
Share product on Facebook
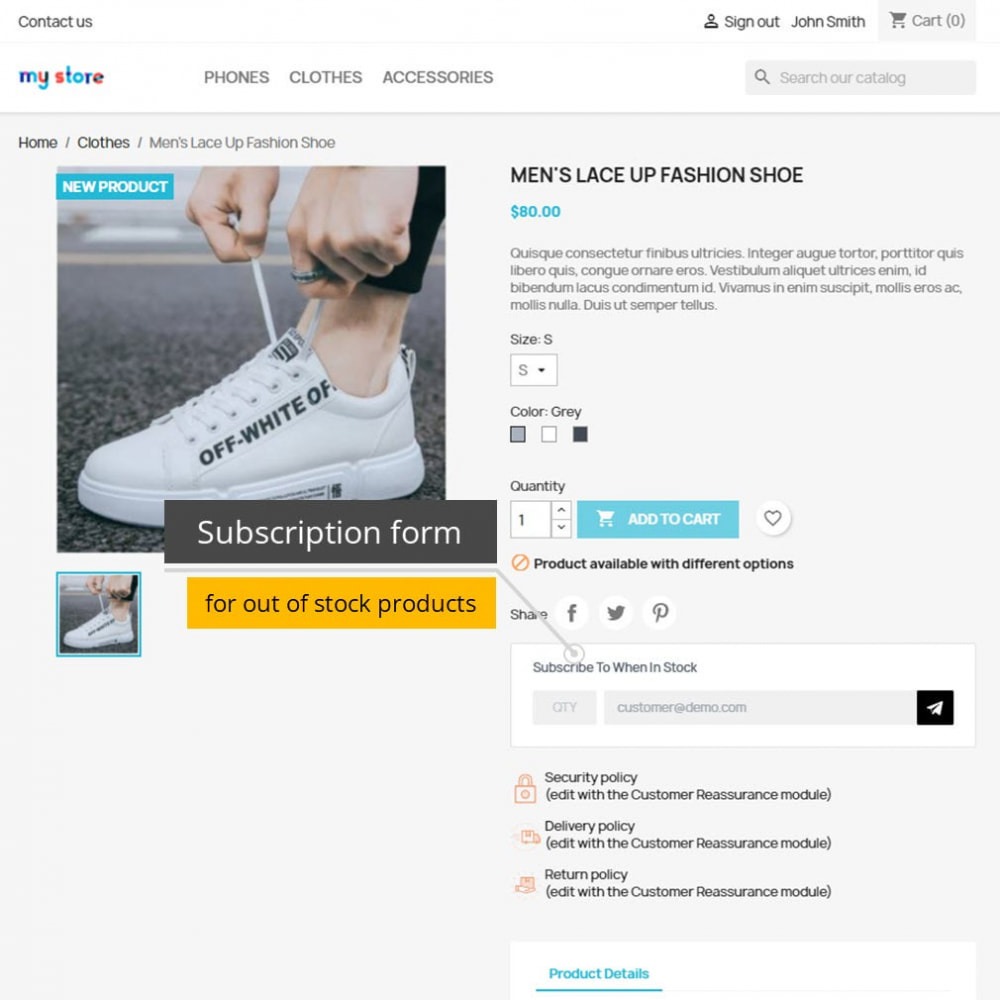(572, 613)
